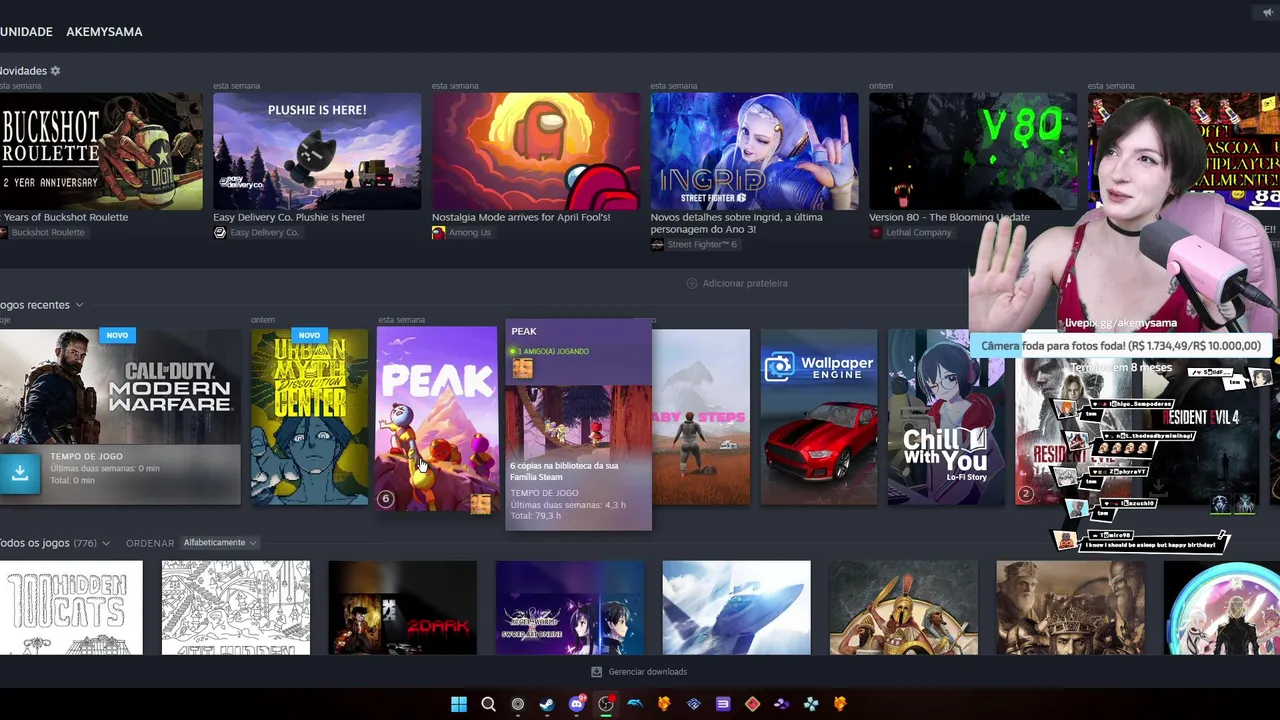Select the Chill With You cover
This screenshot has height=720, width=1280.
pyautogui.click(x=945, y=417)
